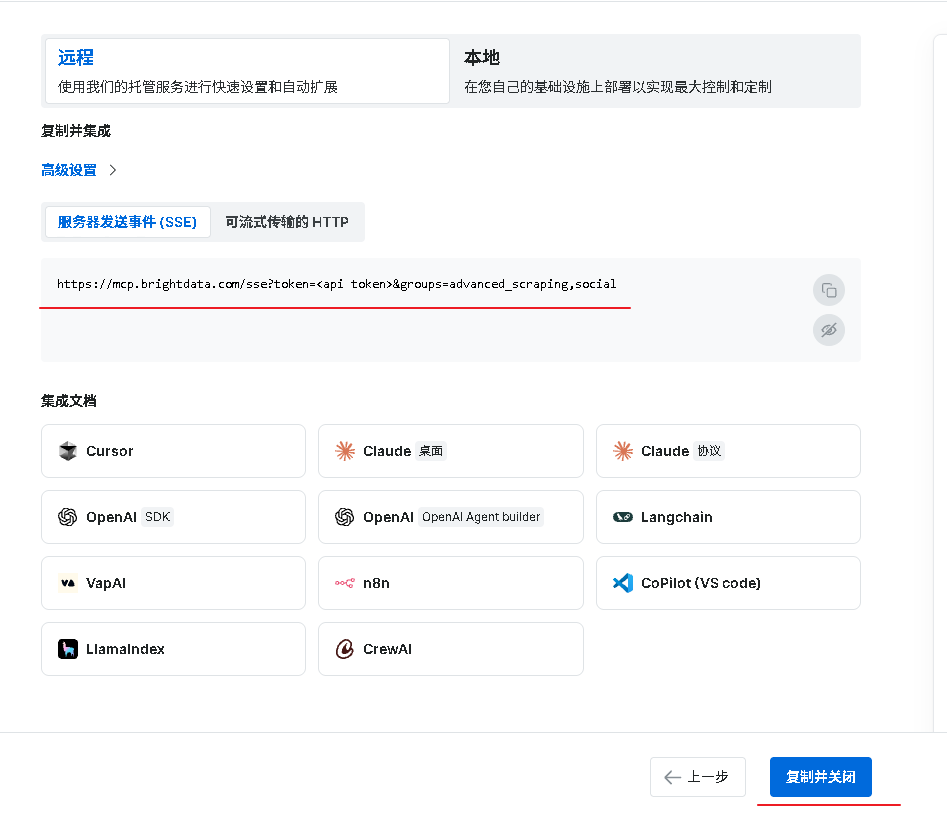Switch to 服务器发送事件 (SSE) tab

(127, 222)
